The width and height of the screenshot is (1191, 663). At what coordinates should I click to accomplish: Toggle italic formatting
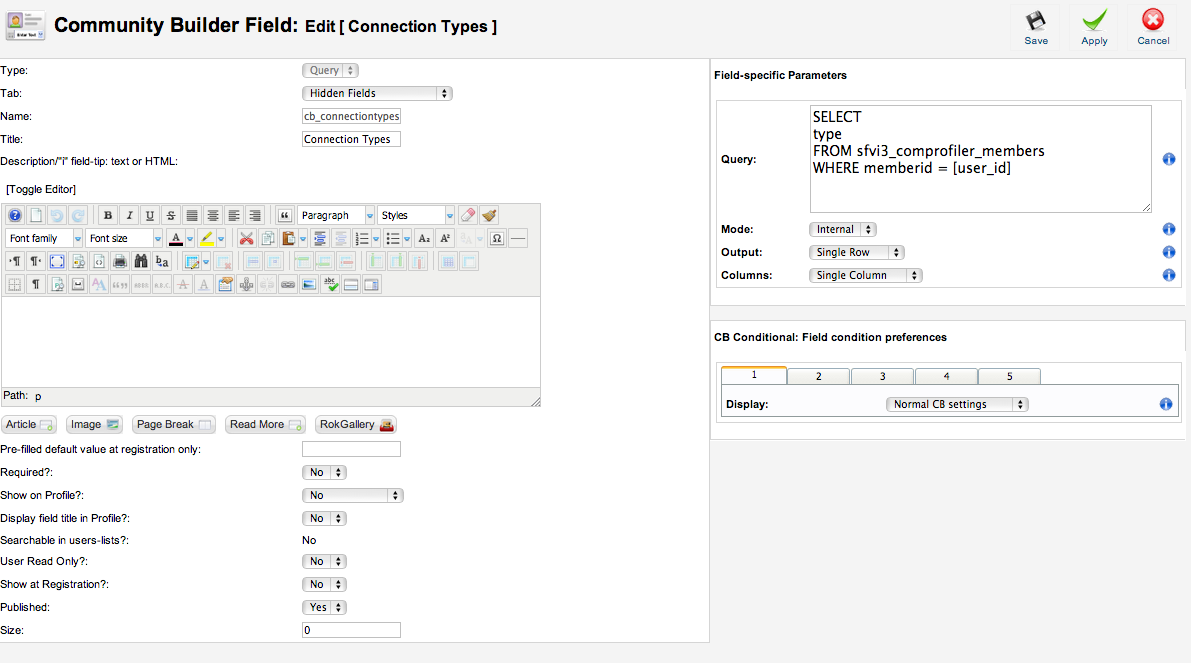tap(129, 215)
